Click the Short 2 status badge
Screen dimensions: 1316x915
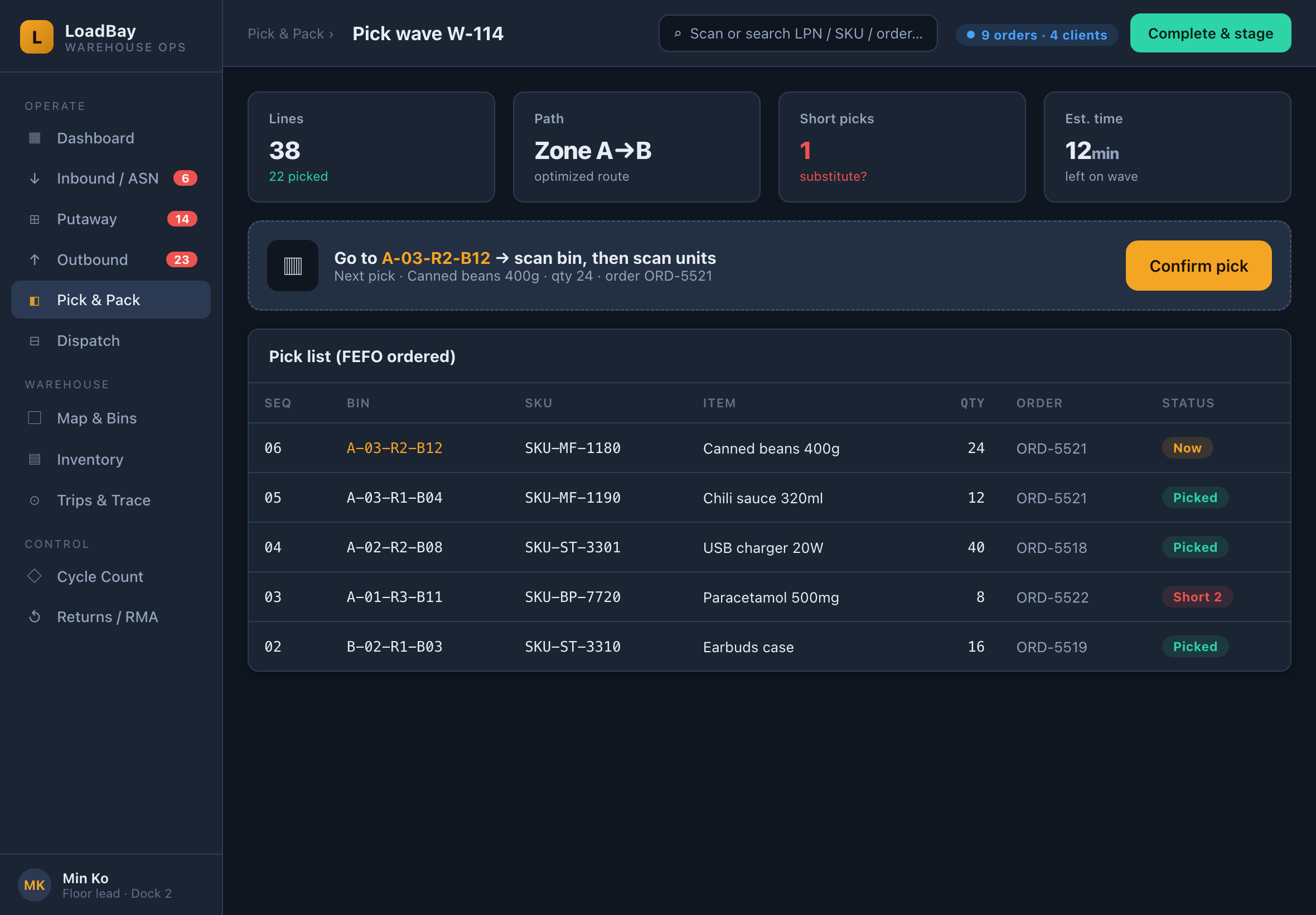tap(1197, 597)
